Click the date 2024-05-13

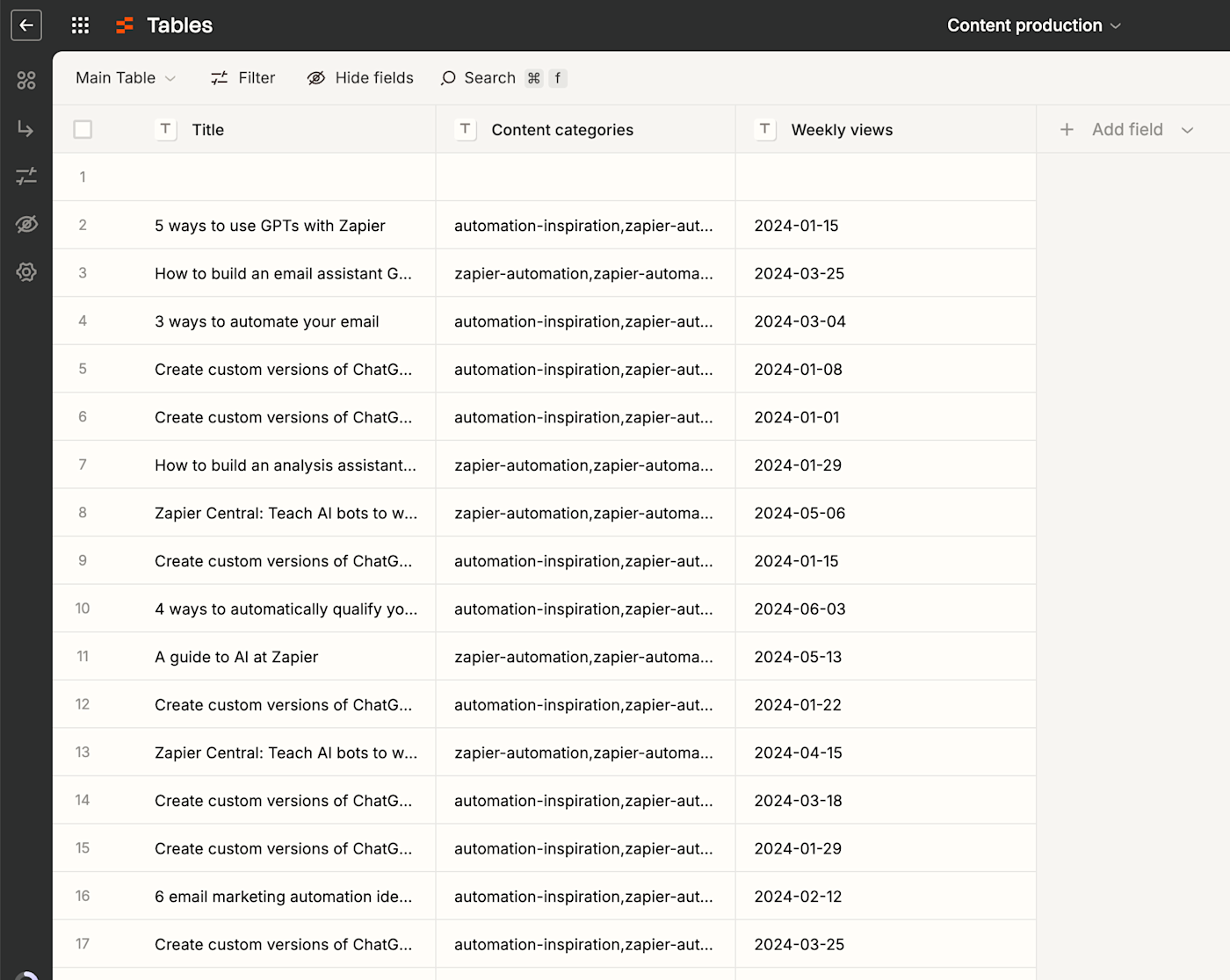tap(798, 657)
